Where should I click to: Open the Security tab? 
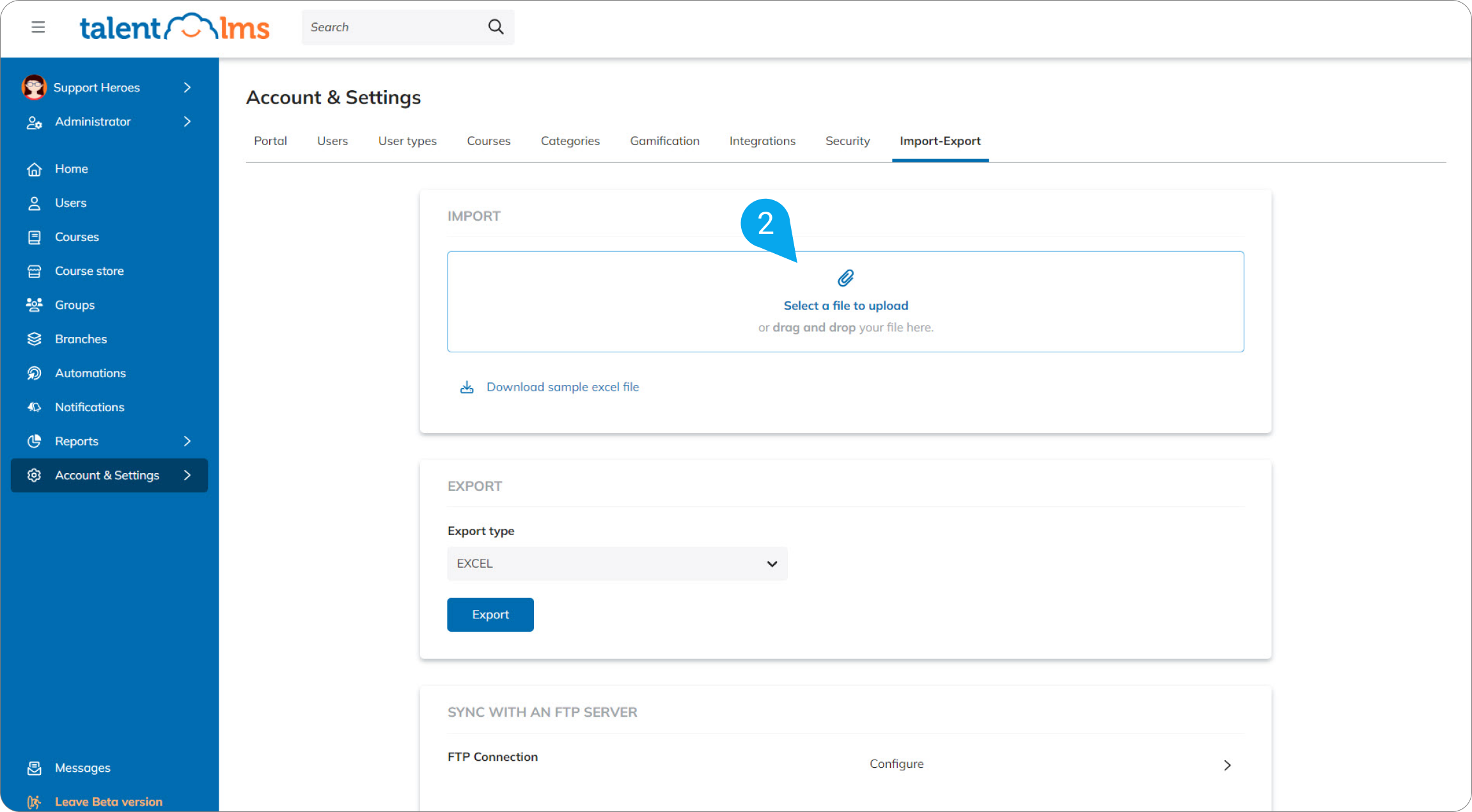coord(847,141)
